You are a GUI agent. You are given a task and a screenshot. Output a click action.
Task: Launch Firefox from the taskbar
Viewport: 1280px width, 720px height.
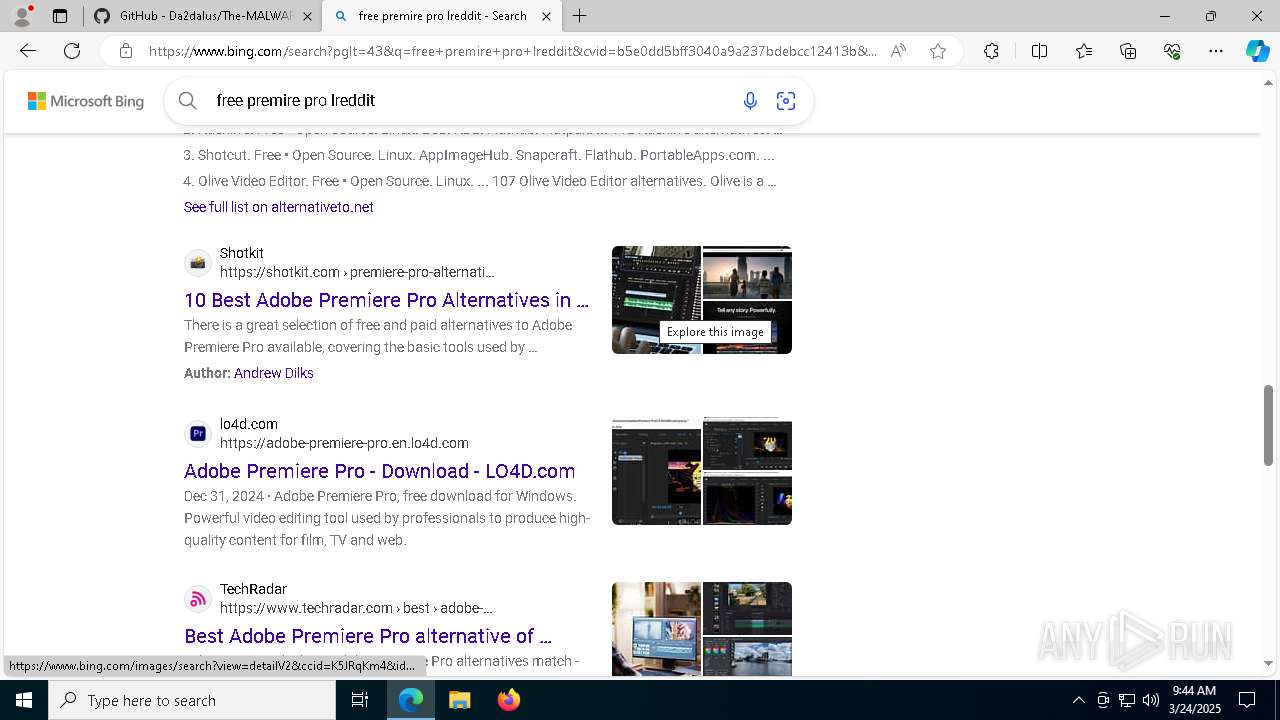pos(508,700)
